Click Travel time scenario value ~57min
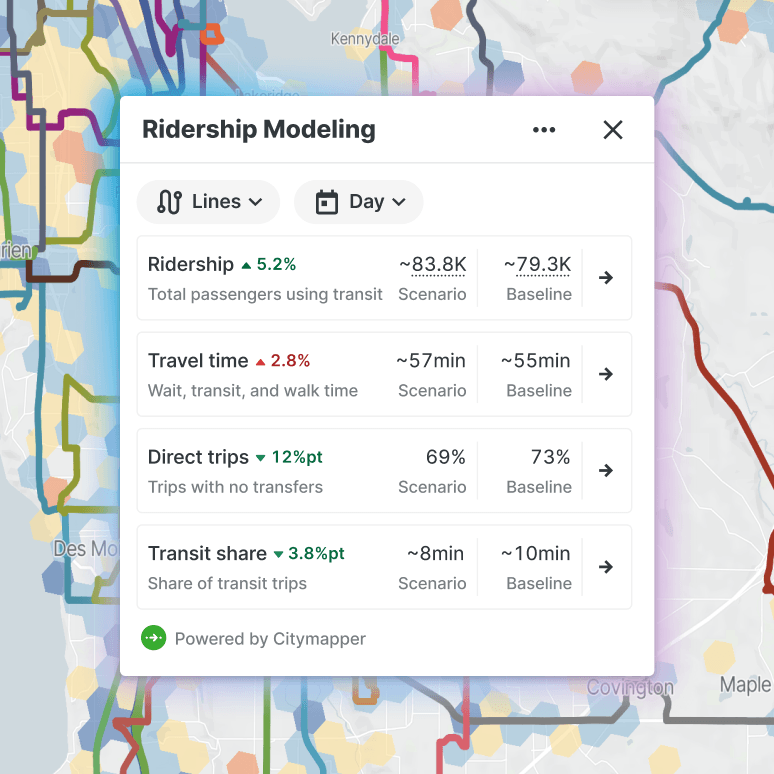 coord(431,361)
